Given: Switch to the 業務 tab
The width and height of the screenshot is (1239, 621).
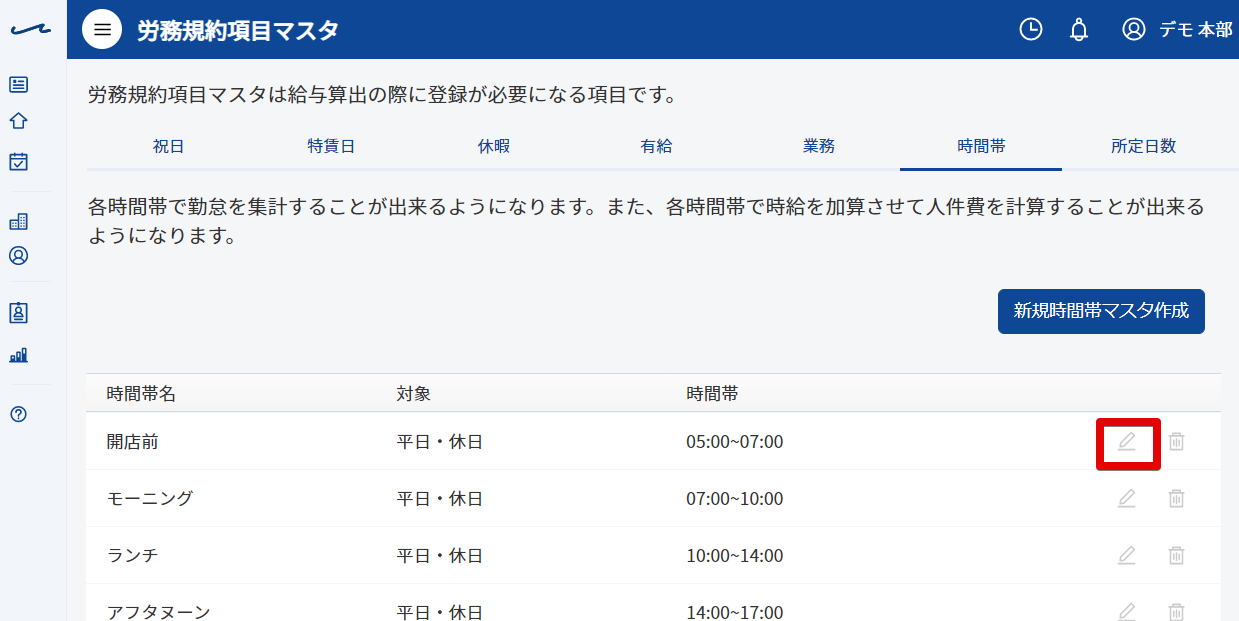Looking at the screenshot, I should coord(819,146).
